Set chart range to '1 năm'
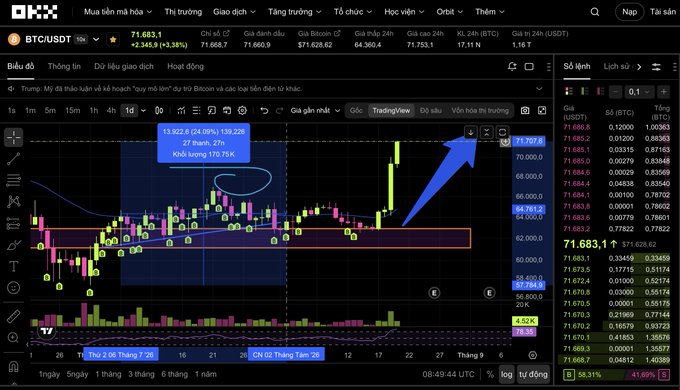Viewport: 680px width, 390px height. (x=206, y=374)
